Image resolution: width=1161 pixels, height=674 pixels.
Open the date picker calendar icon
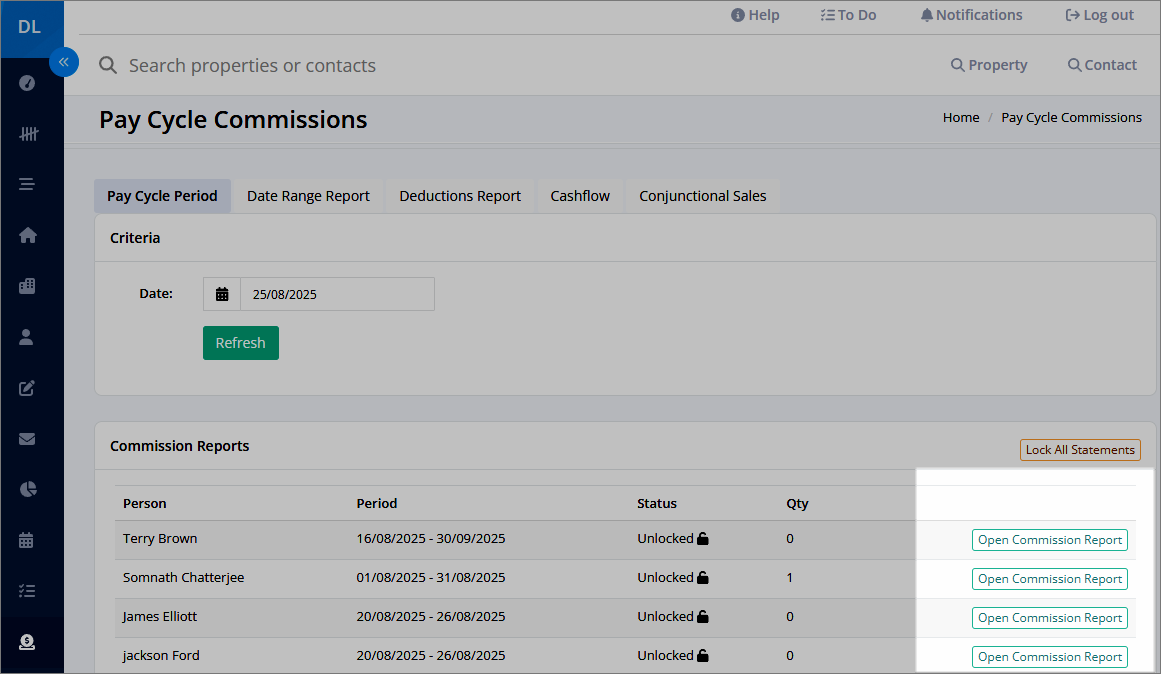[x=221, y=294]
